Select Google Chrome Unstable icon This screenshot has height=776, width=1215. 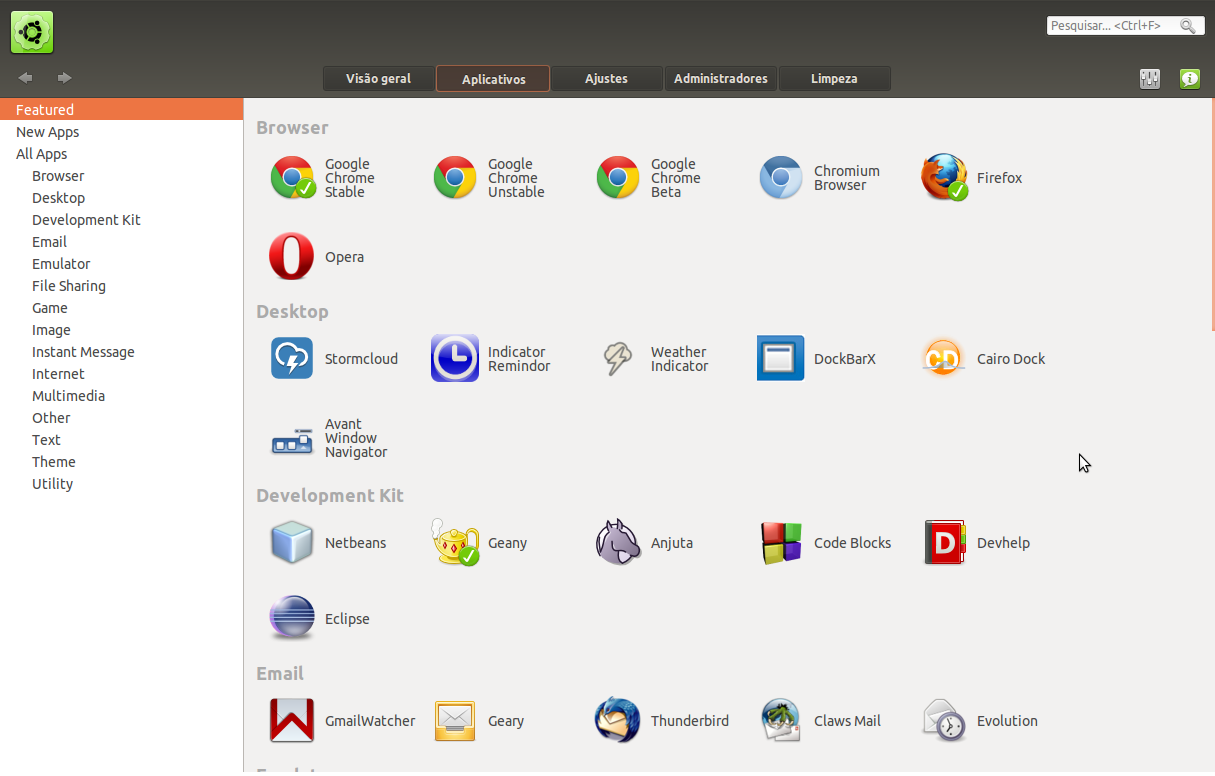pyautogui.click(x=455, y=178)
